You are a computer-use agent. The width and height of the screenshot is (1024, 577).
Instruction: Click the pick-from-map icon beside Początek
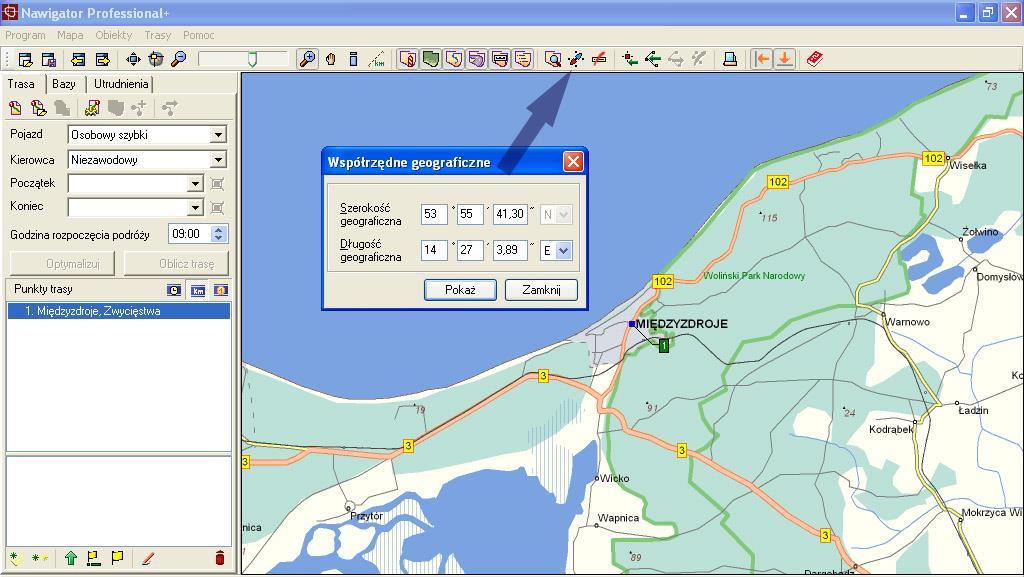(x=217, y=184)
